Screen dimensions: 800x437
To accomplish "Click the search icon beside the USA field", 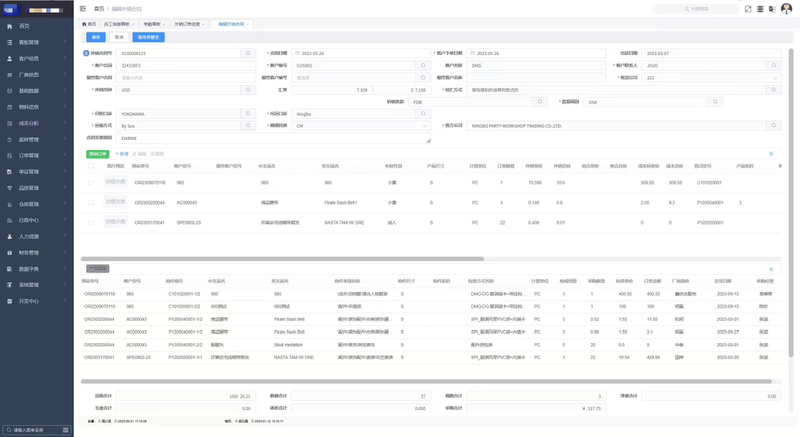I will coord(715,102).
